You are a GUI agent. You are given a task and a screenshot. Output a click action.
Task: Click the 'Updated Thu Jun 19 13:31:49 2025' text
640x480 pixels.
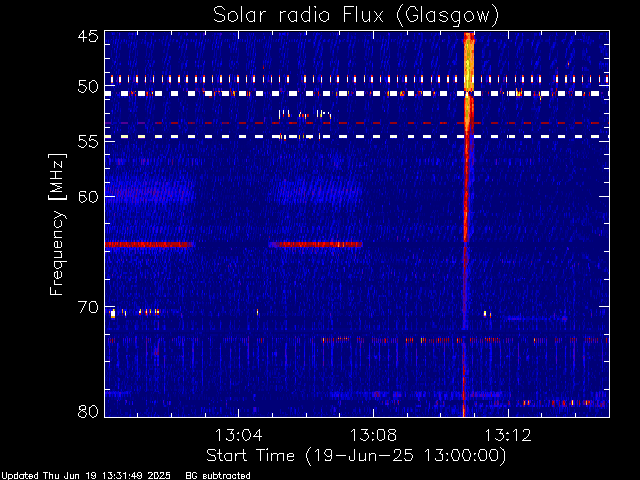(86, 476)
